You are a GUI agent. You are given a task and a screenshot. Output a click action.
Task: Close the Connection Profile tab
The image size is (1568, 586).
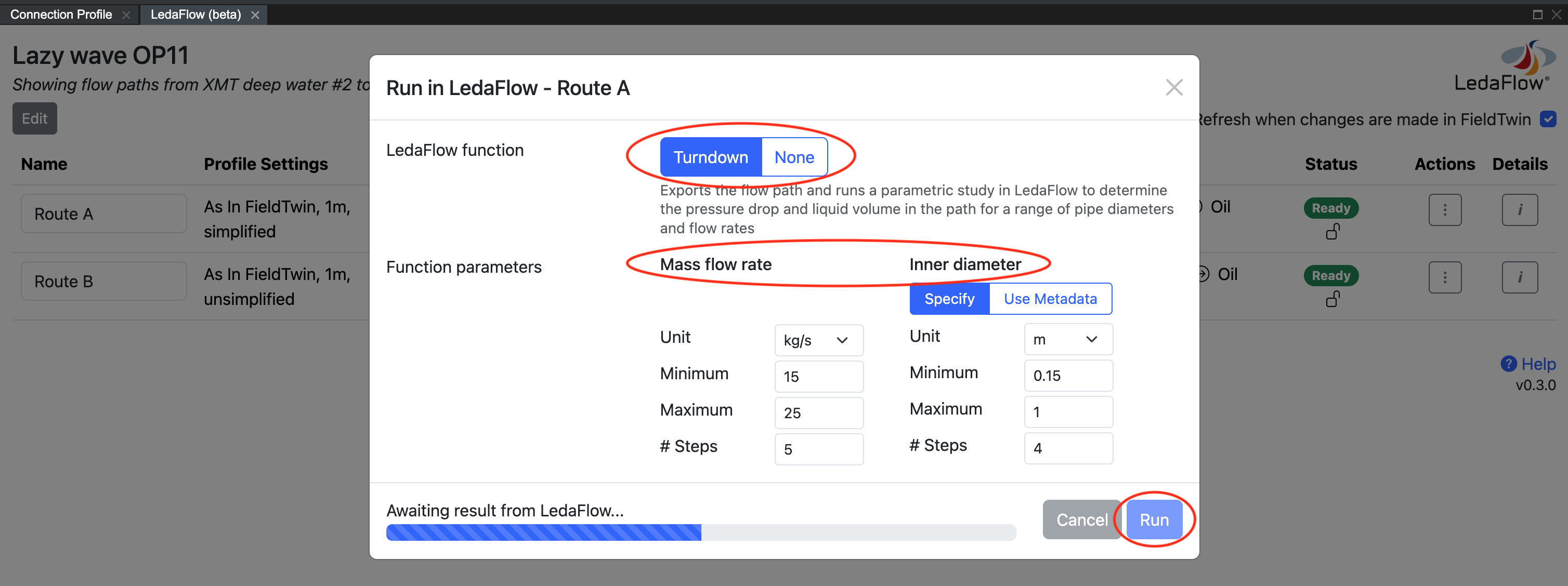127,15
